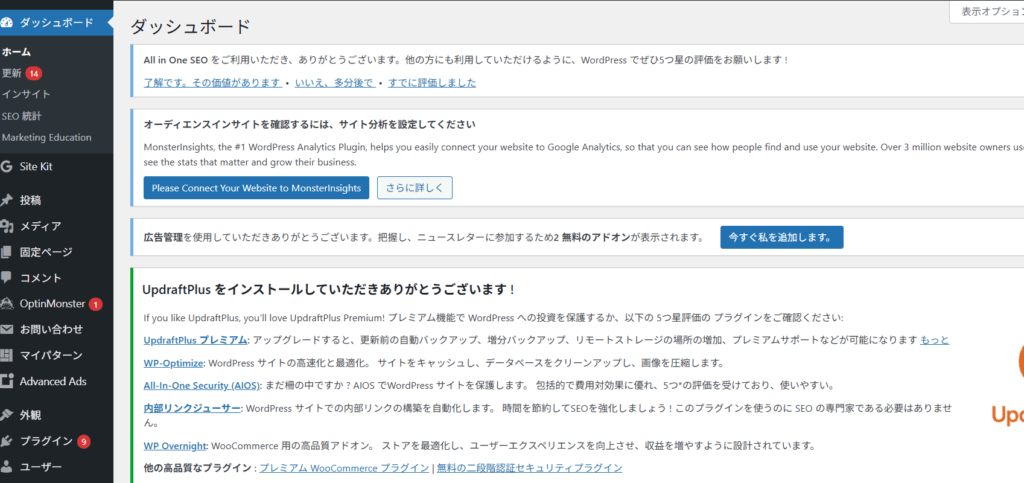Click Please Connect Your Website to MonsterInsights
The height and width of the screenshot is (483, 1024).
[x=256, y=187]
